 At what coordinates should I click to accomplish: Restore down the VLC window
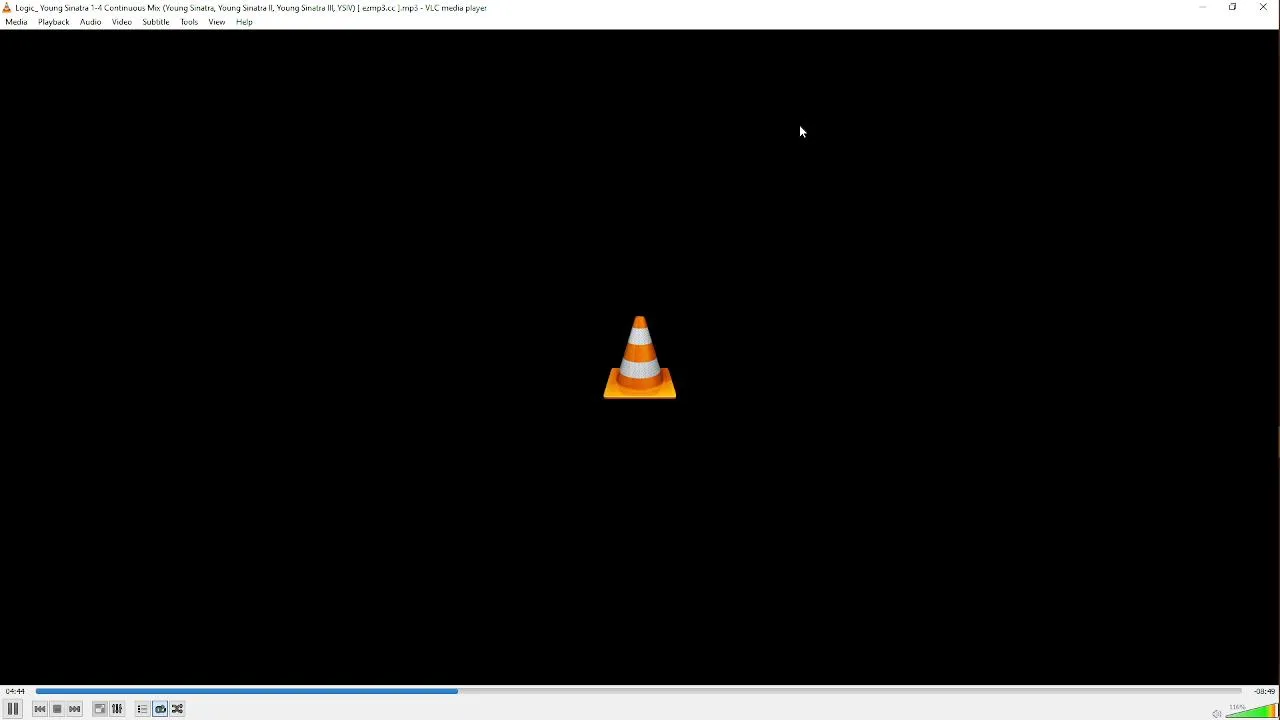(1234, 8)
